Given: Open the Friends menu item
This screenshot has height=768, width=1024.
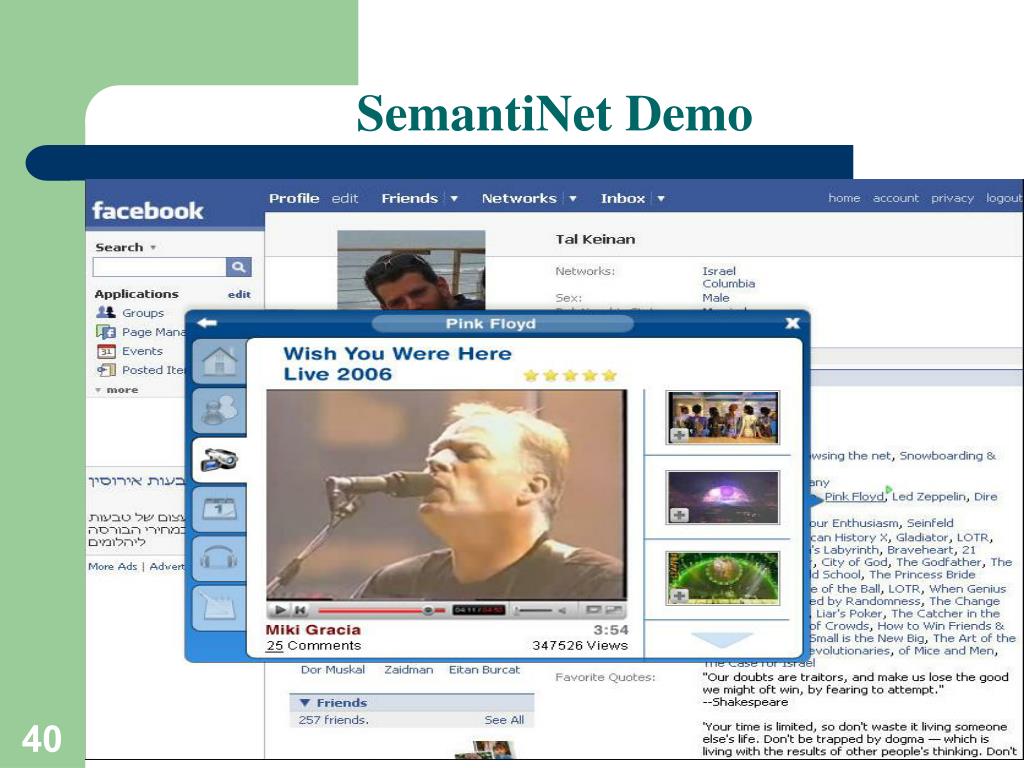Looking at the screenshot, I should click(409, 199).
